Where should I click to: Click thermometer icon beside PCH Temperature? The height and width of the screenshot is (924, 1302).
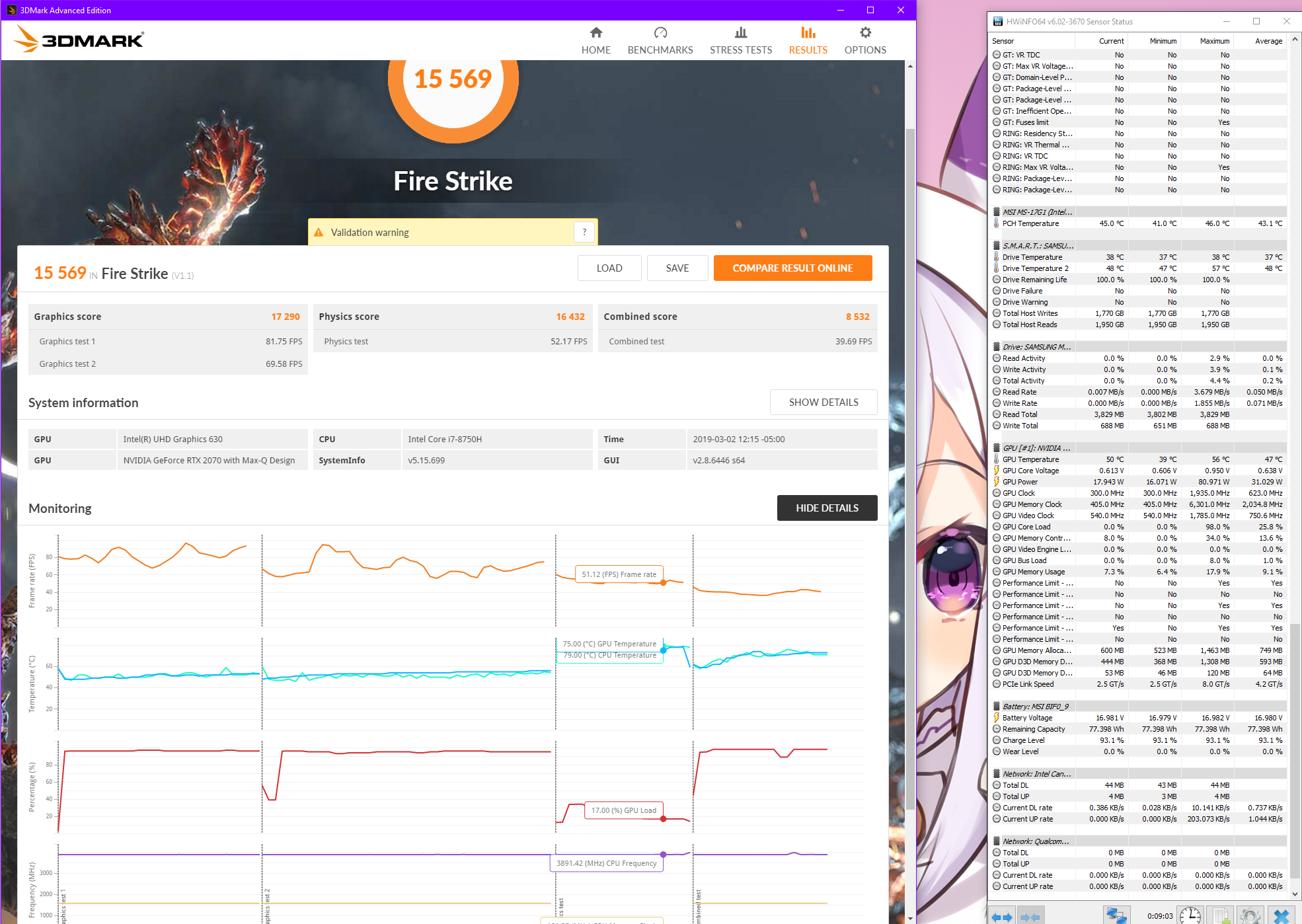click(x=997, y=223)
